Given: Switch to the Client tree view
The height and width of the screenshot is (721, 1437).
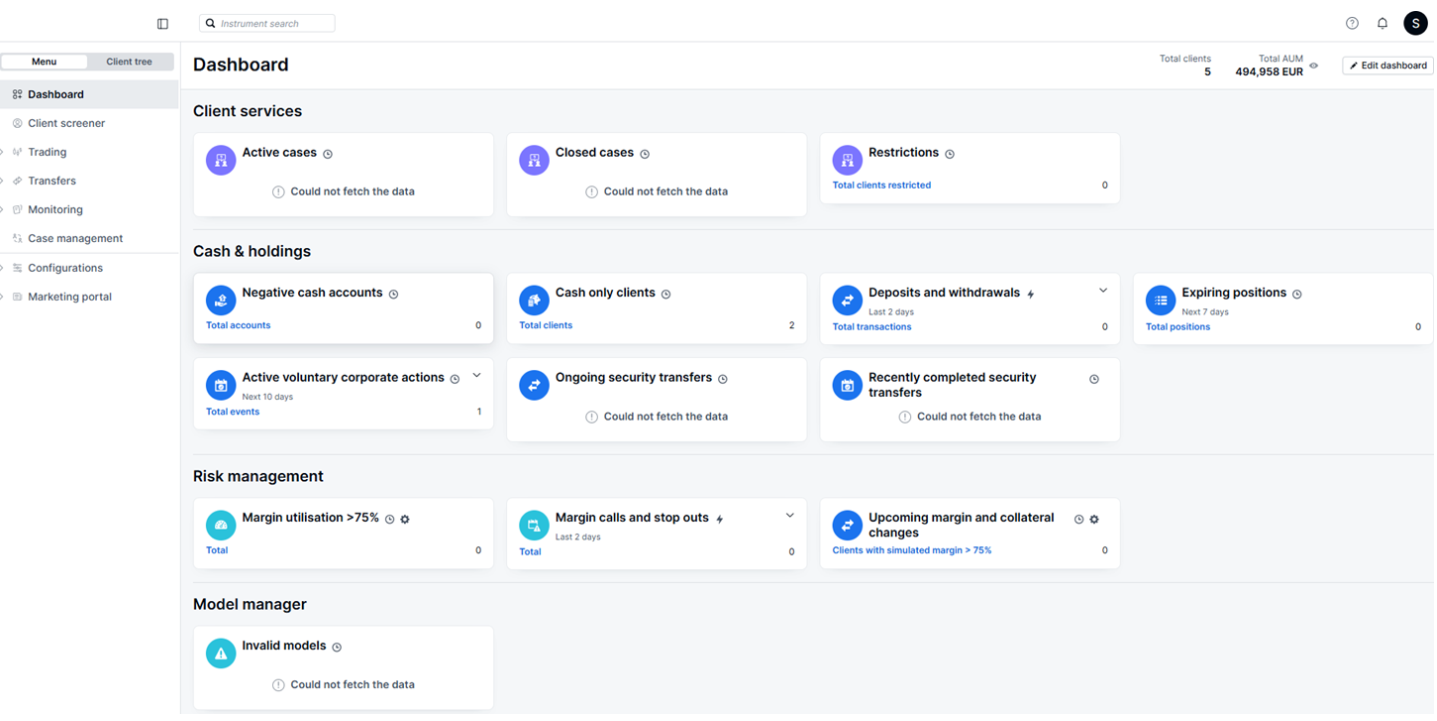Looking at the screenshot, I should [x=129, y=62].
